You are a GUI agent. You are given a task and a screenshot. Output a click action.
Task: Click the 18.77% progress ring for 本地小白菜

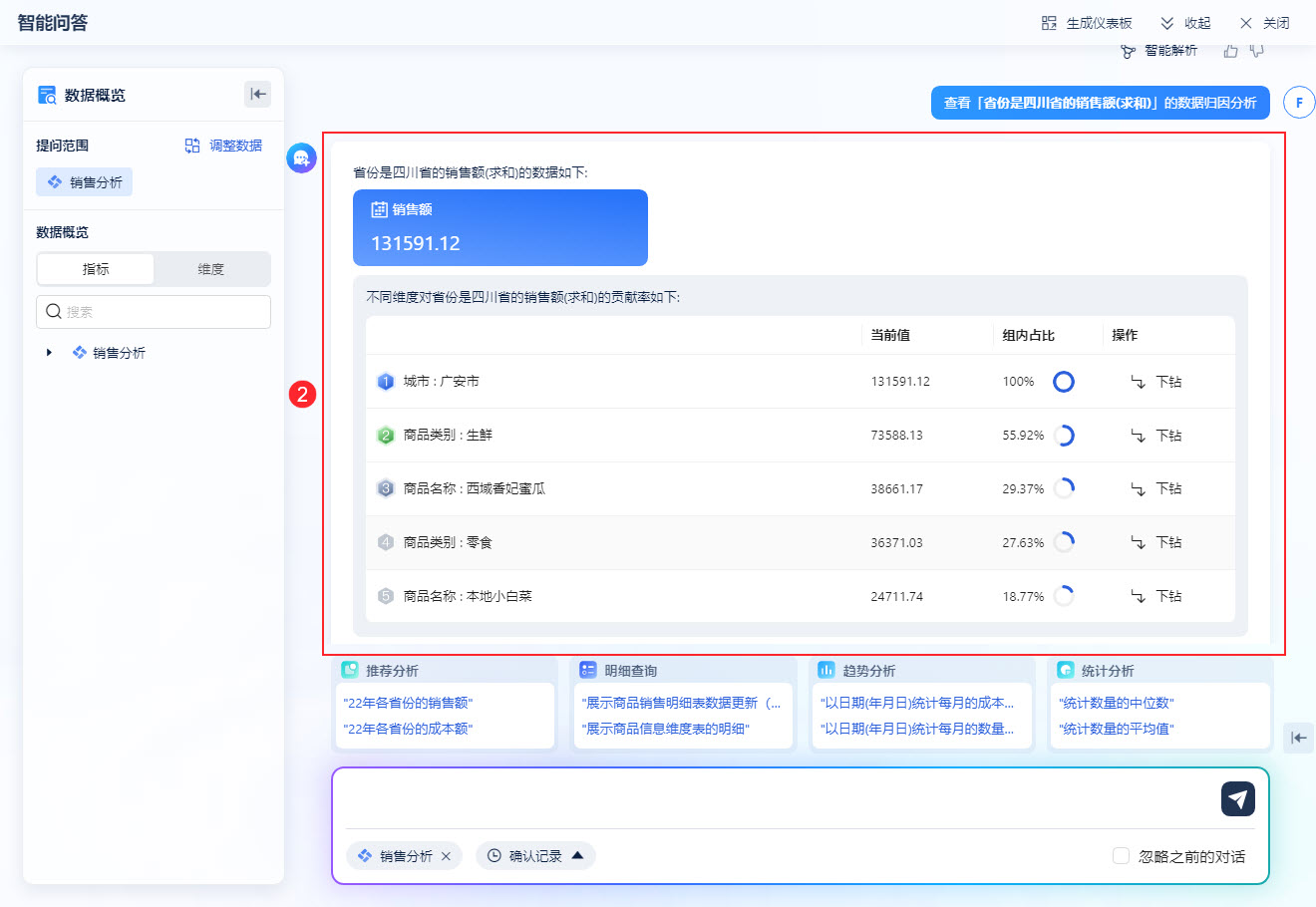(x=1064, y=597)
